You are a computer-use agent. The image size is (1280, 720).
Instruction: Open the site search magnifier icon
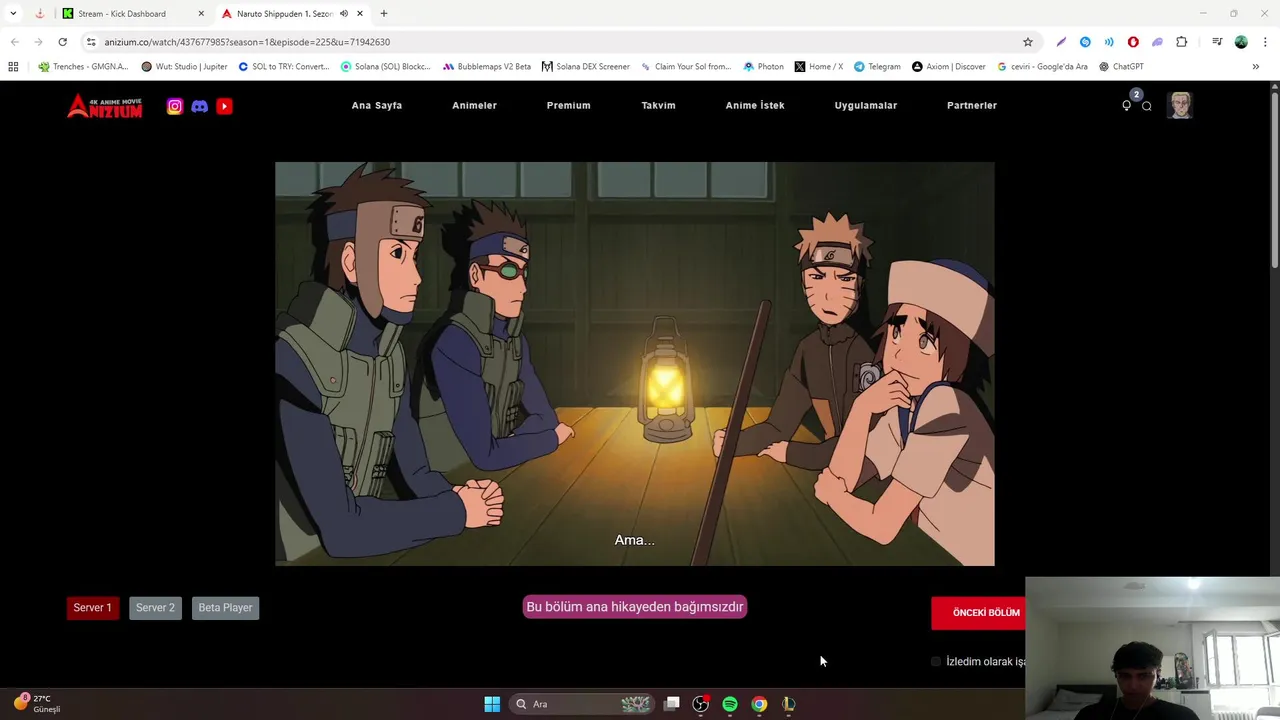tap(1147, 106)
